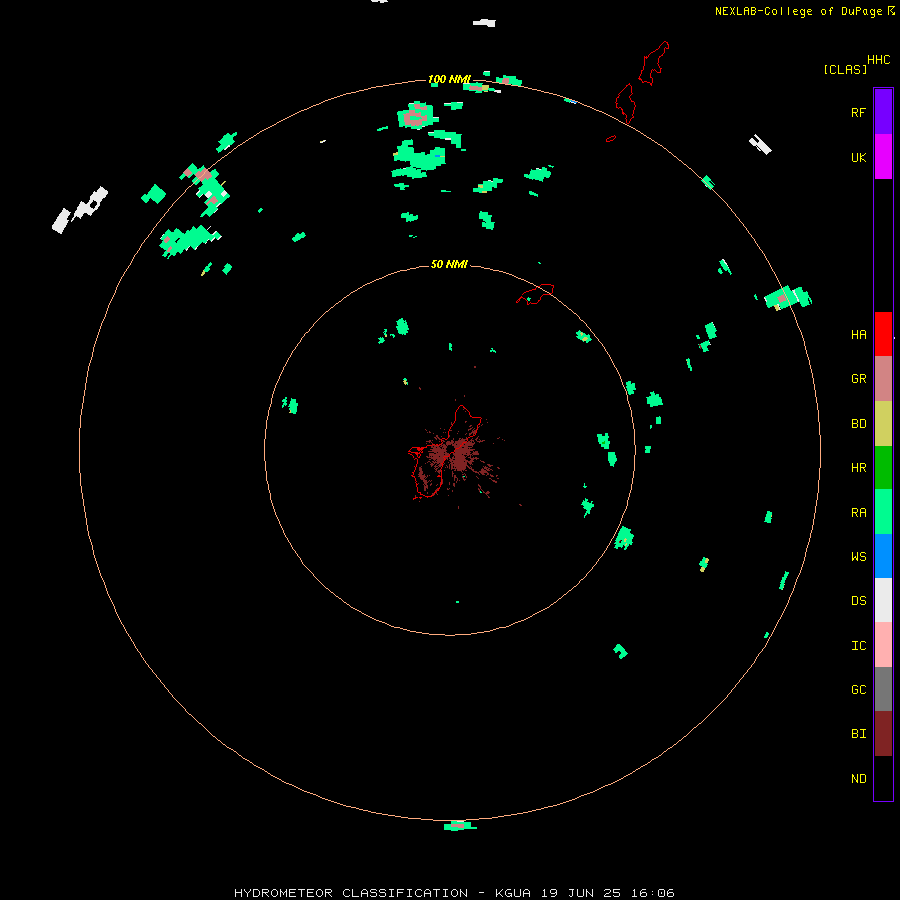Select the GR graupel legend swatch

point(883,379)
